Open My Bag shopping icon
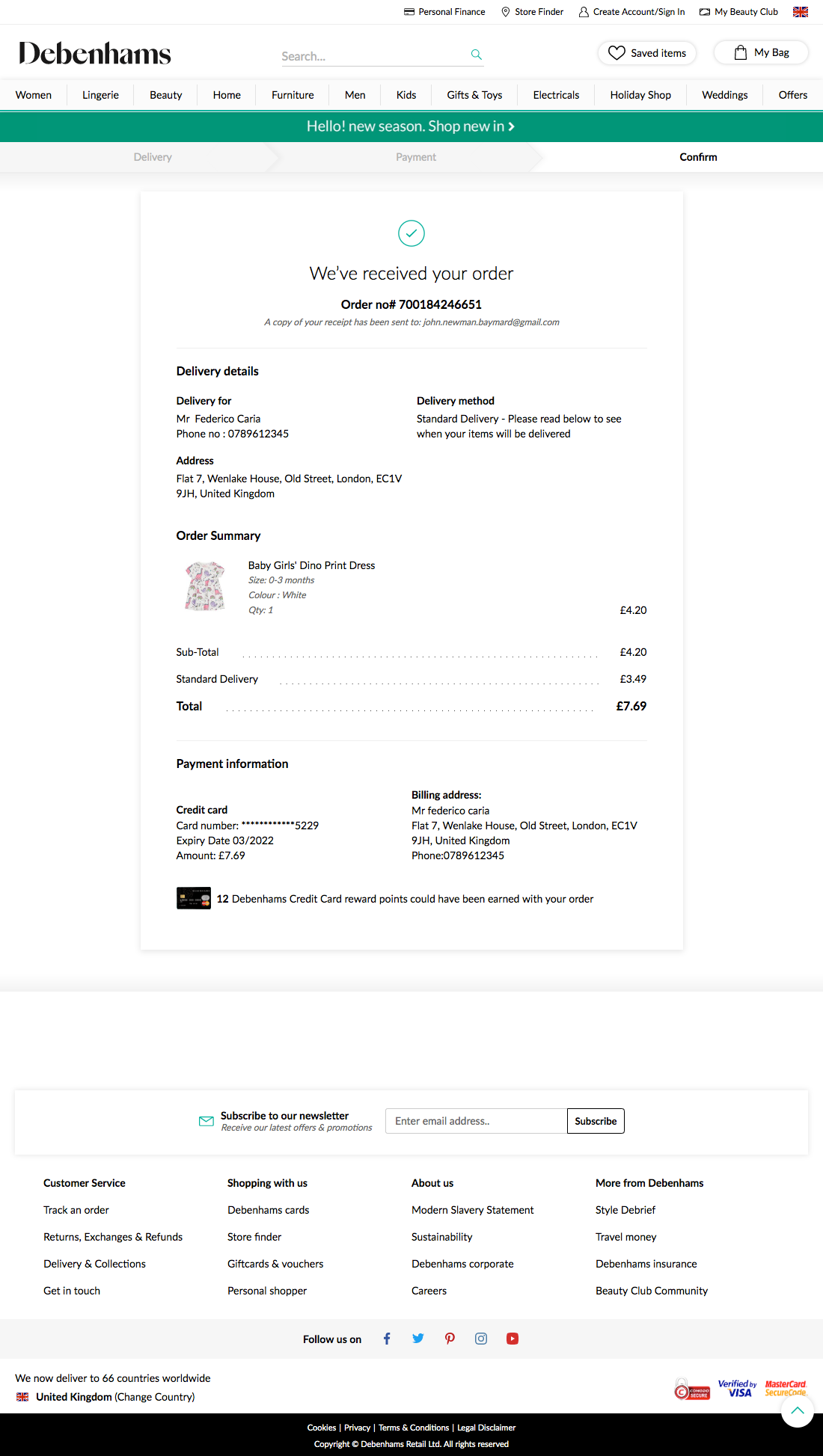Screen dimensions: 823x1456 741,52
